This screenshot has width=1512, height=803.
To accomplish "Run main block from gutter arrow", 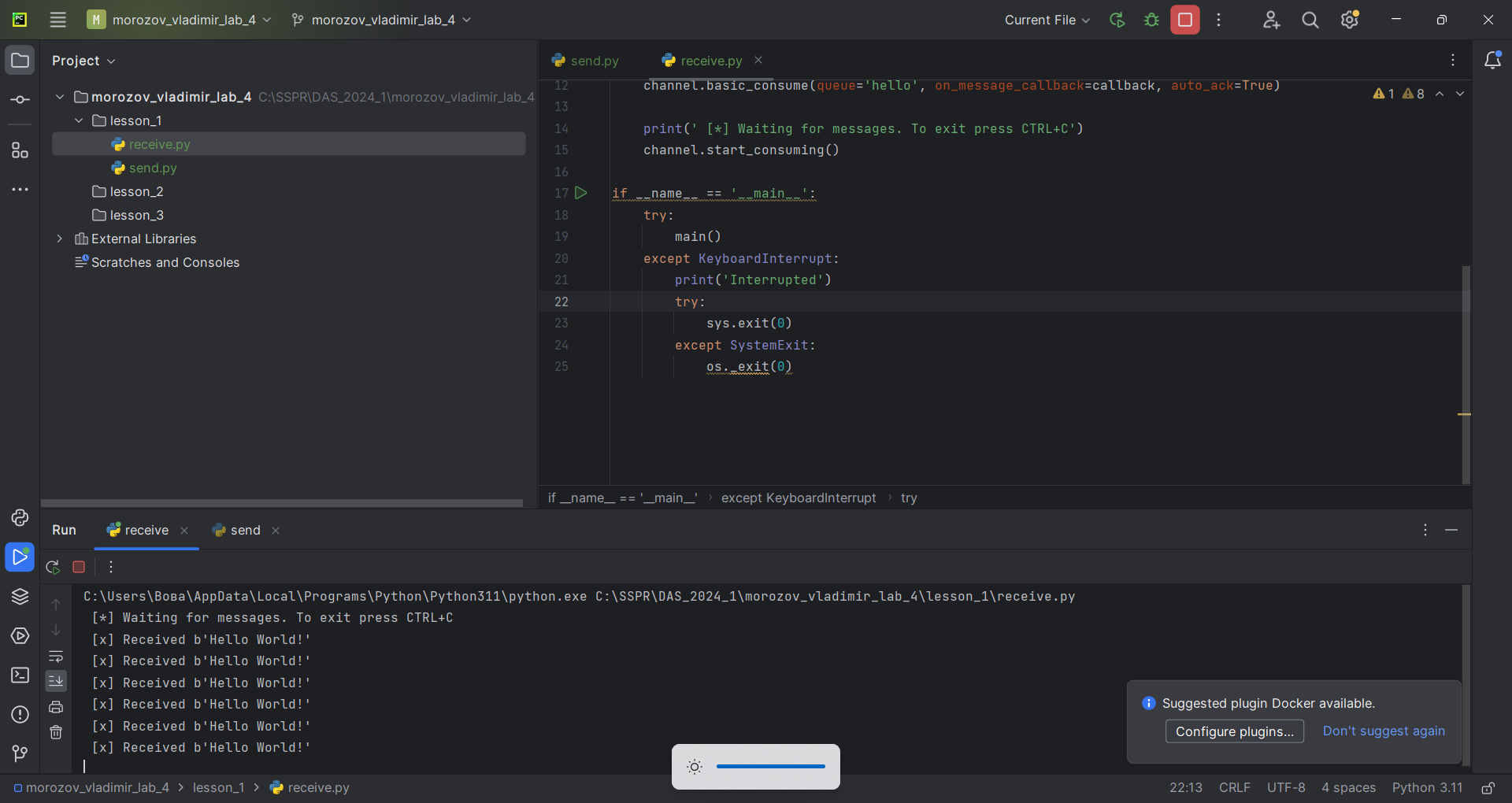I will [x=581, y=193].
